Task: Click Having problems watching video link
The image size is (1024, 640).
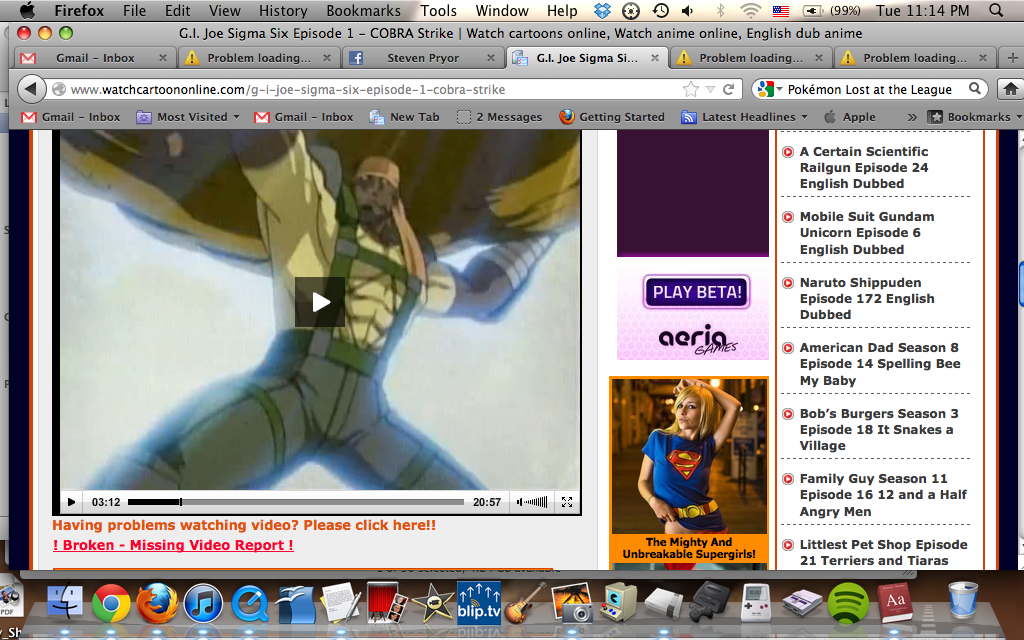Action: click(x=244, y=525)
